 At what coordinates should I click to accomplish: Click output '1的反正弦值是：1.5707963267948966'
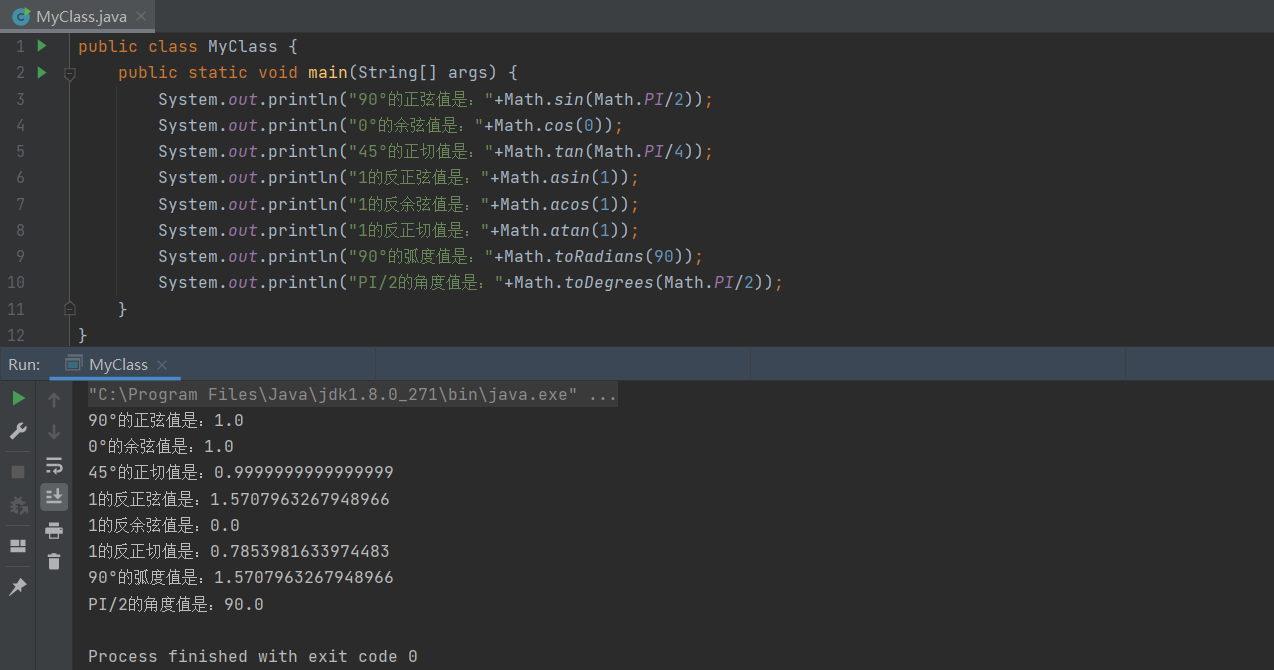(x=239, y=499)
